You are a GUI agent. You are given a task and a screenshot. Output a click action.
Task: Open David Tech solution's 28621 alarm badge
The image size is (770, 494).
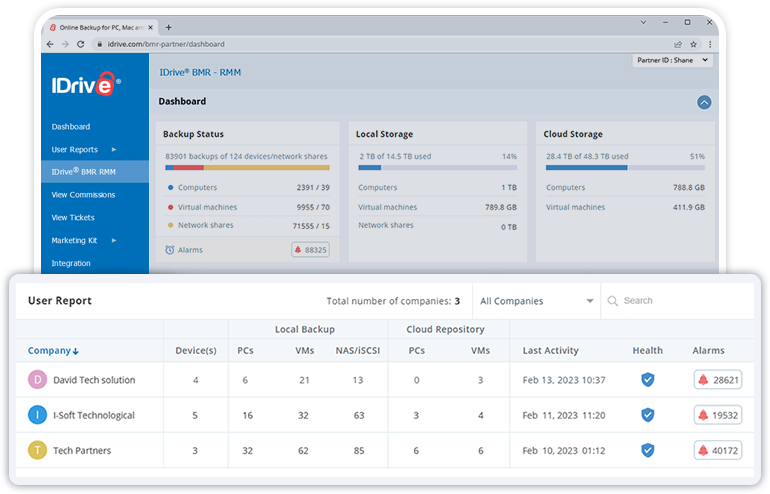(717, 380)
